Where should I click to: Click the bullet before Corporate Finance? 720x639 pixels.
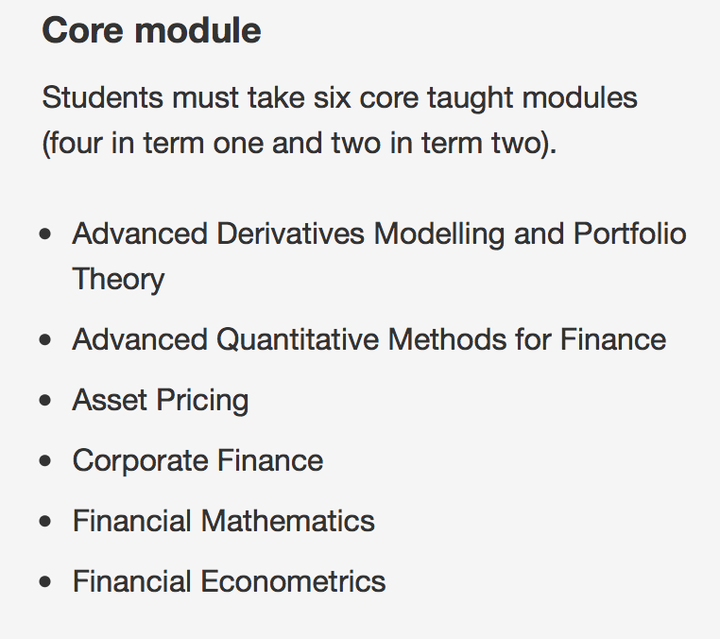[45, 461]
